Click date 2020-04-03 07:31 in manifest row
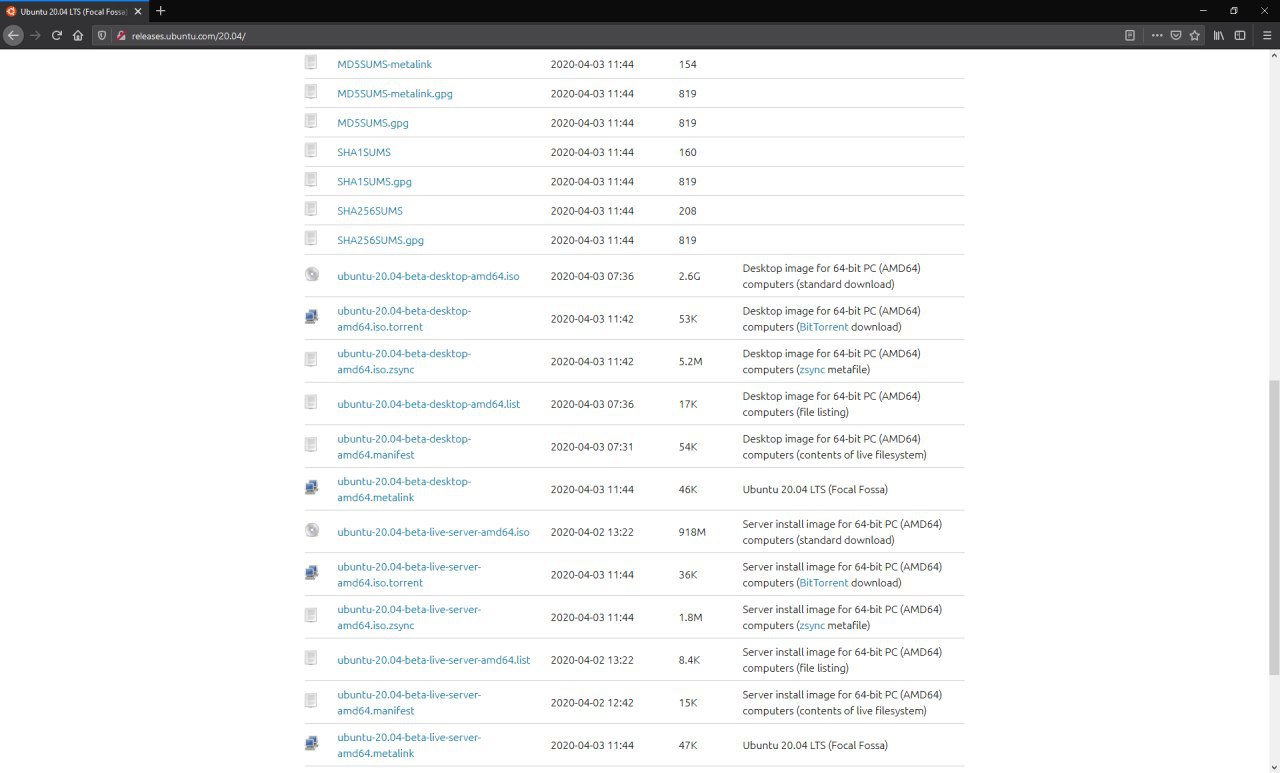 (592, 447)
